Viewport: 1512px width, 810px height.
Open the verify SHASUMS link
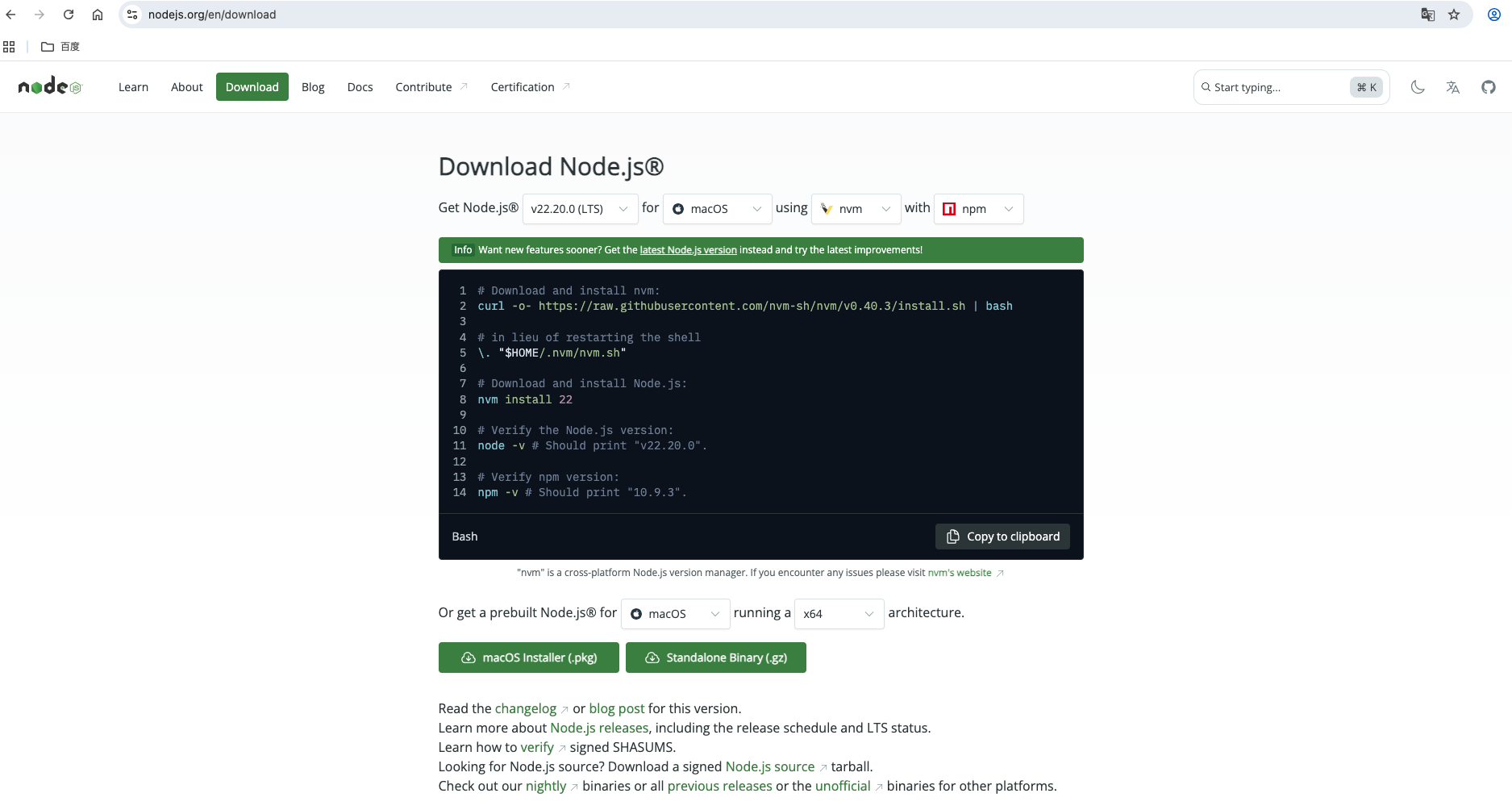coord(537,747)
